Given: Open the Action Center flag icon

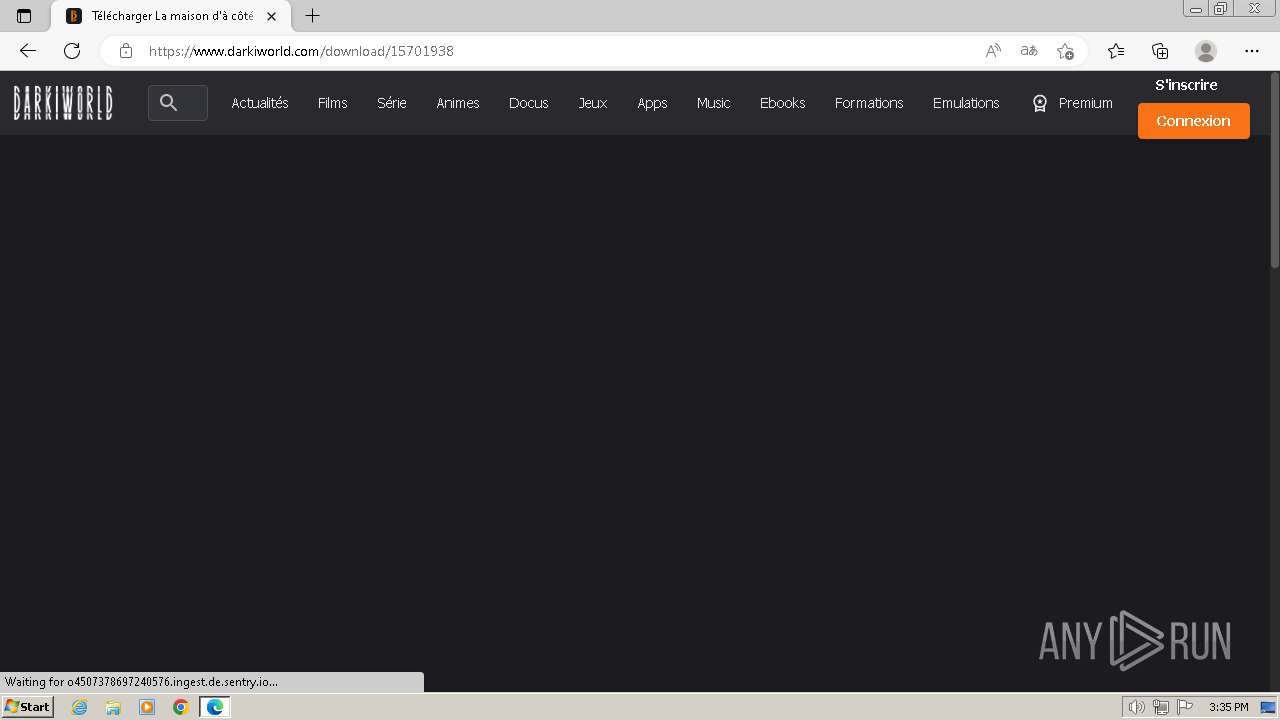Looking at the screenshot, I should (1185, 707).
